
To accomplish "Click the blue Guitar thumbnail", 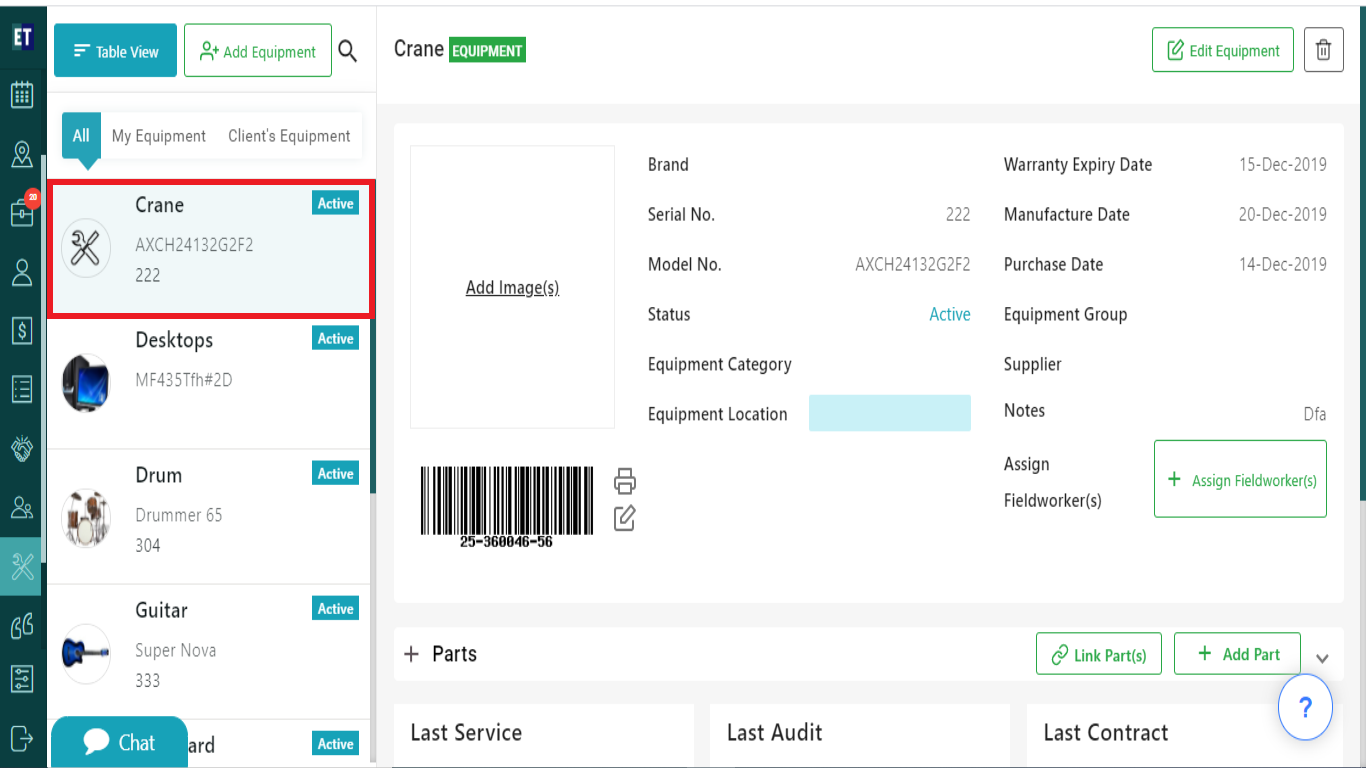I will point(85,653).
